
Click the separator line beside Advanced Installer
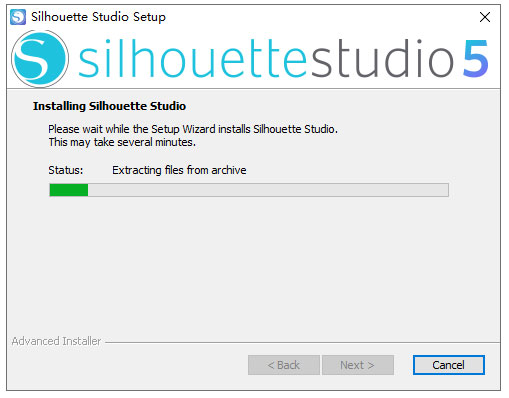coord(302,342)
